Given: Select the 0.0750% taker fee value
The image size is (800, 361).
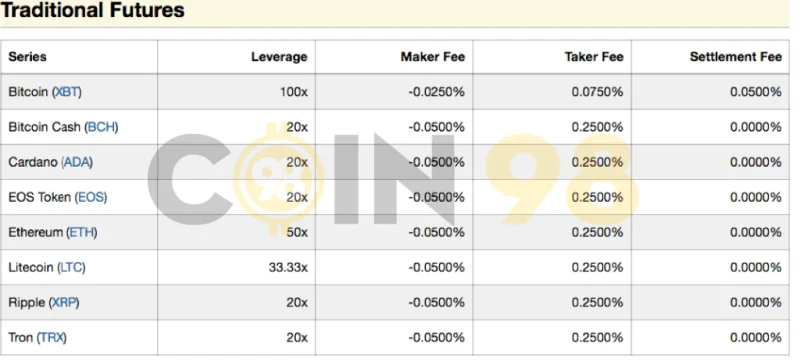Looking at the screenshot, I should tap(597, 92).
